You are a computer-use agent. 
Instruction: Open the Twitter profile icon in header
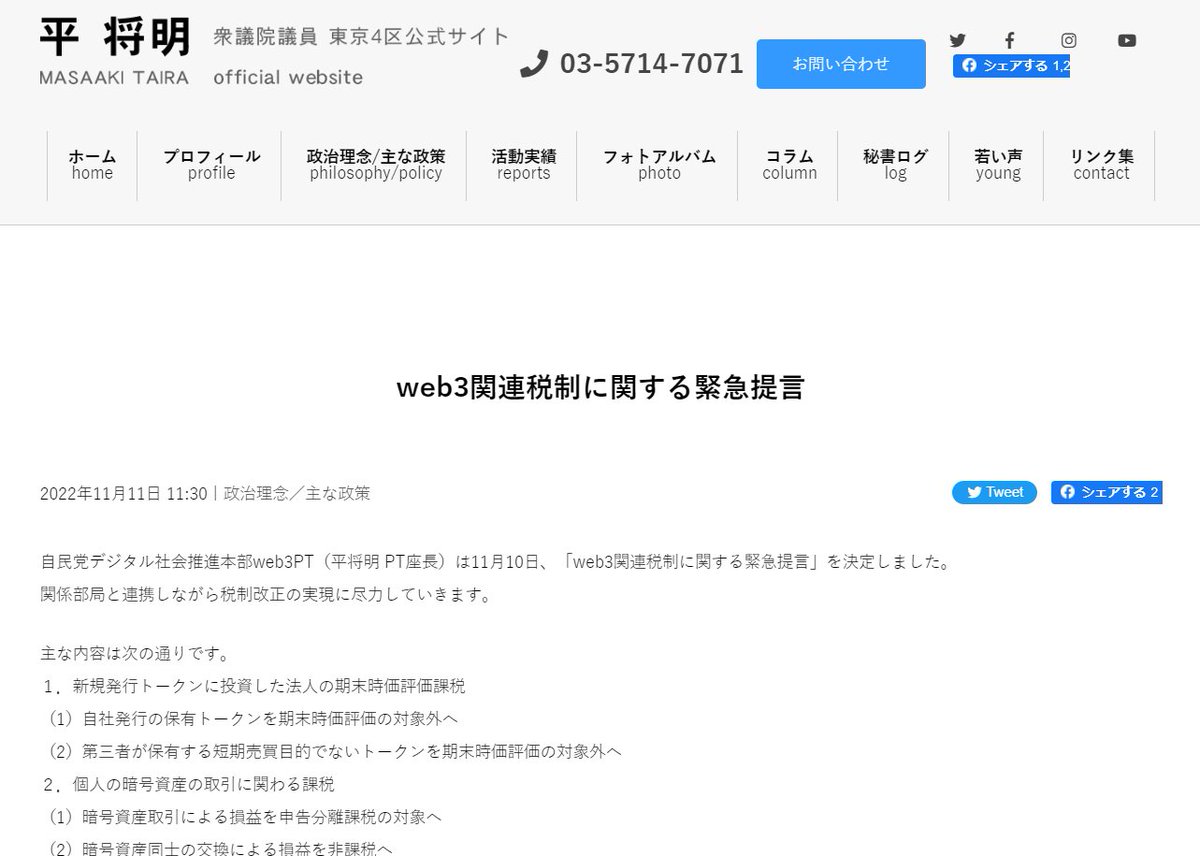coord(957,41)
